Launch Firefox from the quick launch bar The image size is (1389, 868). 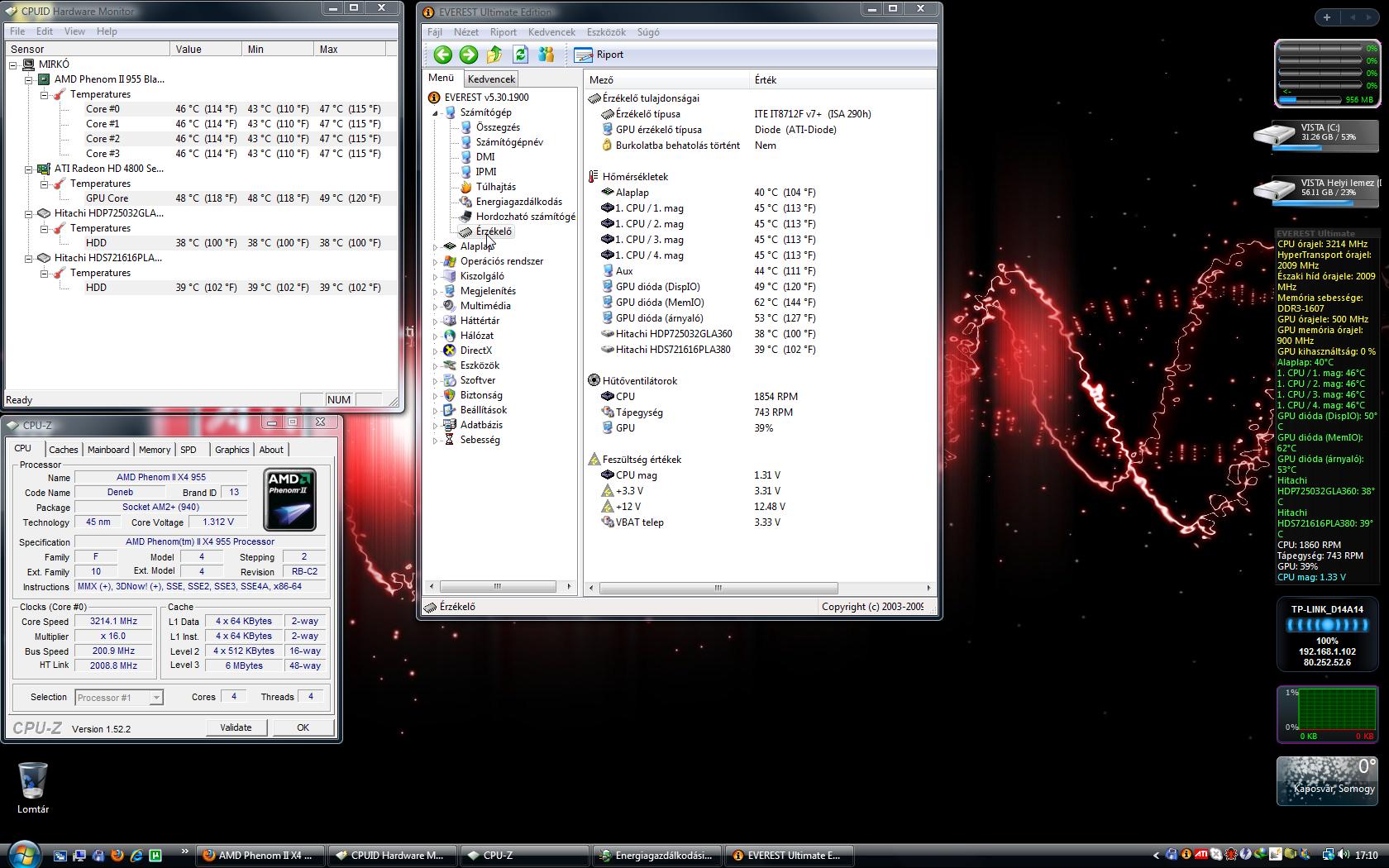[117, 856]
